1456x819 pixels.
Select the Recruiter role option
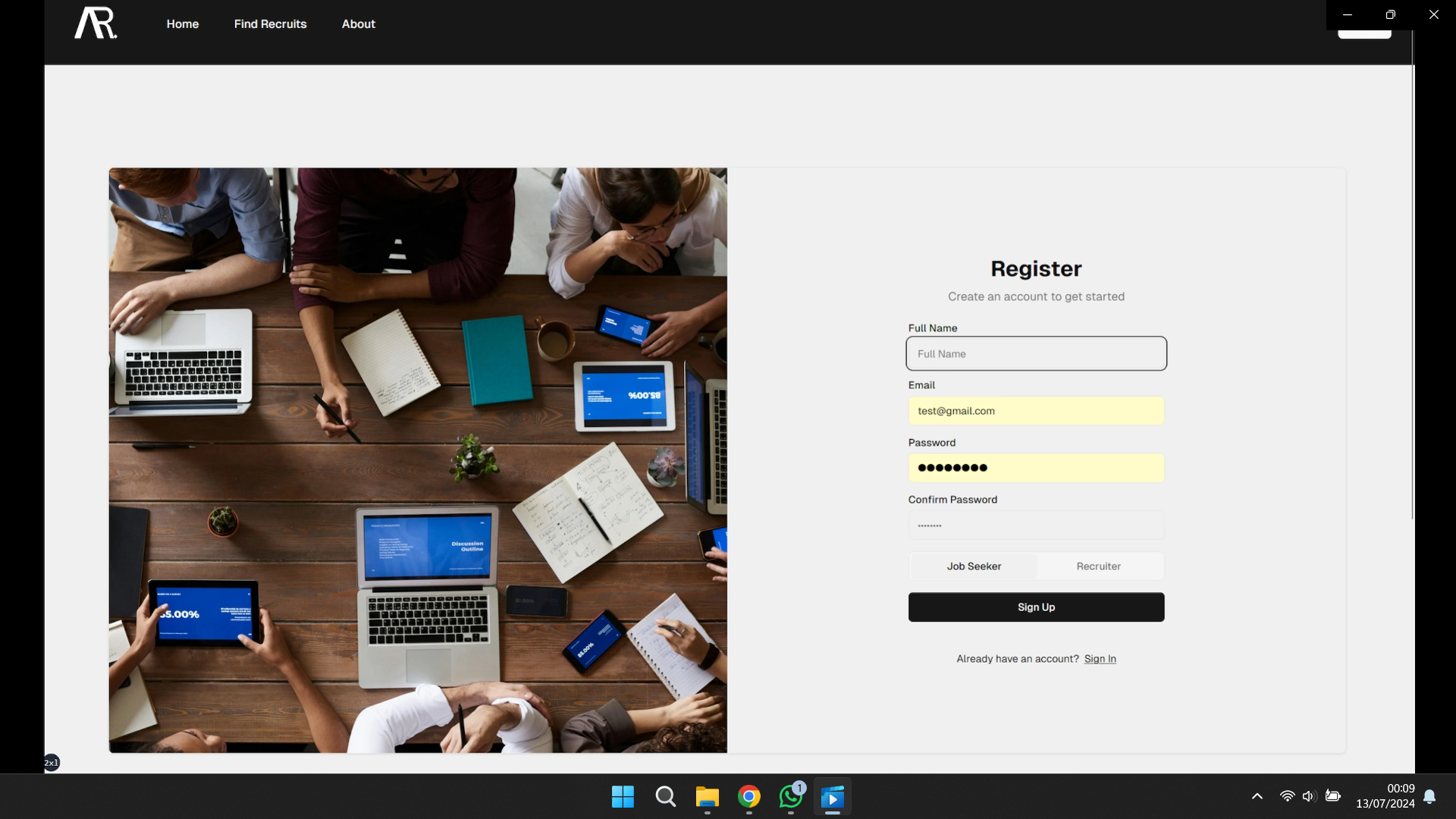click(x=1098, y=566)
